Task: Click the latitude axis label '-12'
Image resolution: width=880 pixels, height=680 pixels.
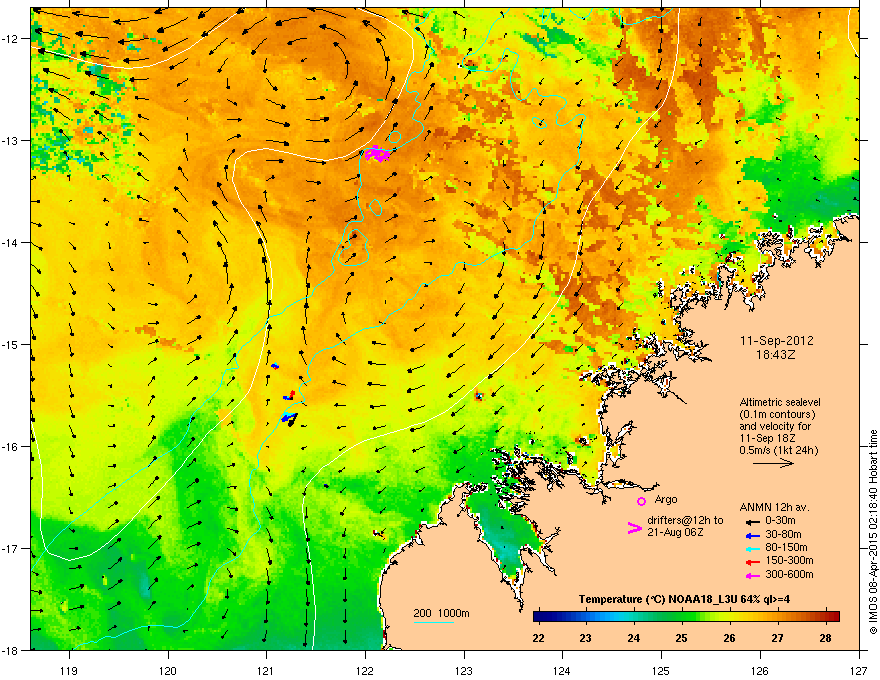Action: 10,39
